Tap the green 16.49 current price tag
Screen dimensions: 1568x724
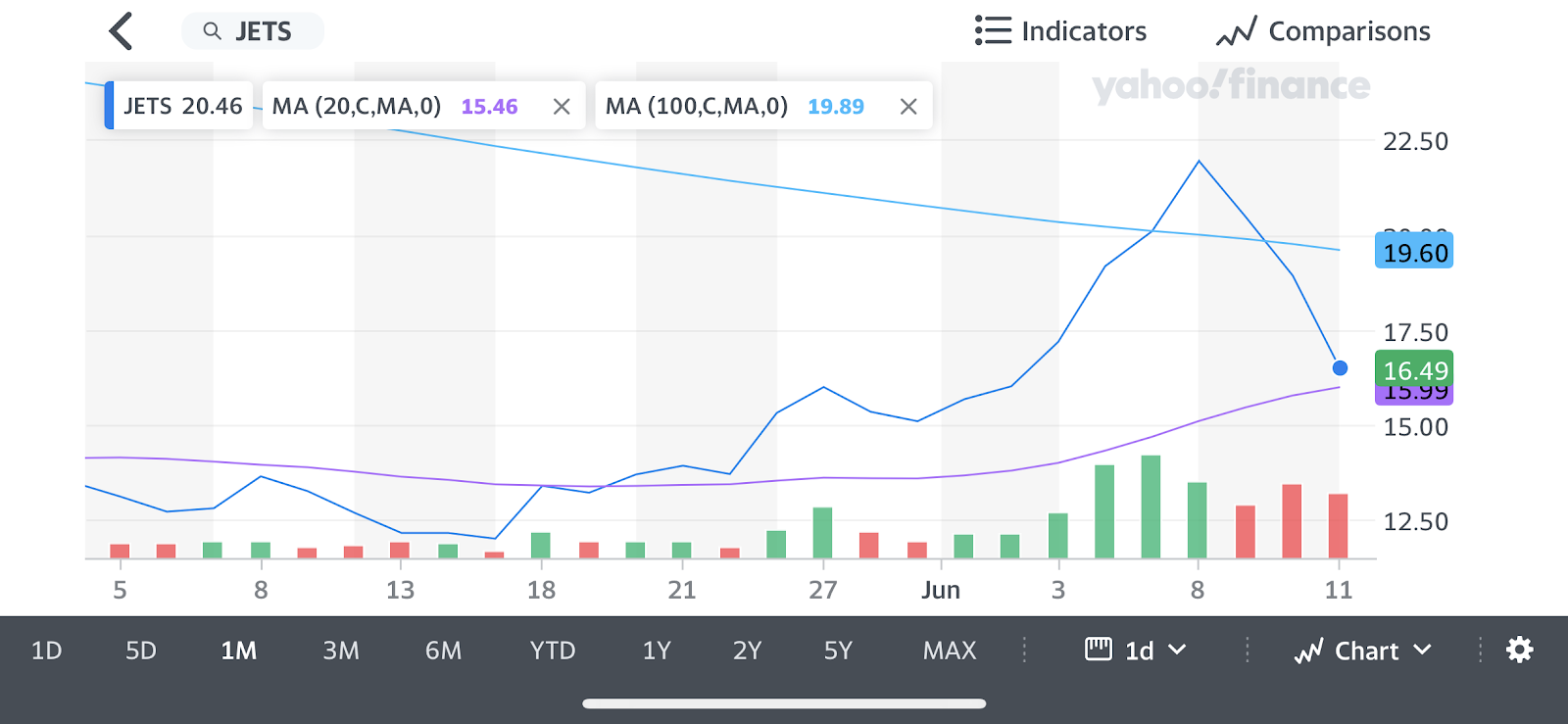tap(1414, 369)
